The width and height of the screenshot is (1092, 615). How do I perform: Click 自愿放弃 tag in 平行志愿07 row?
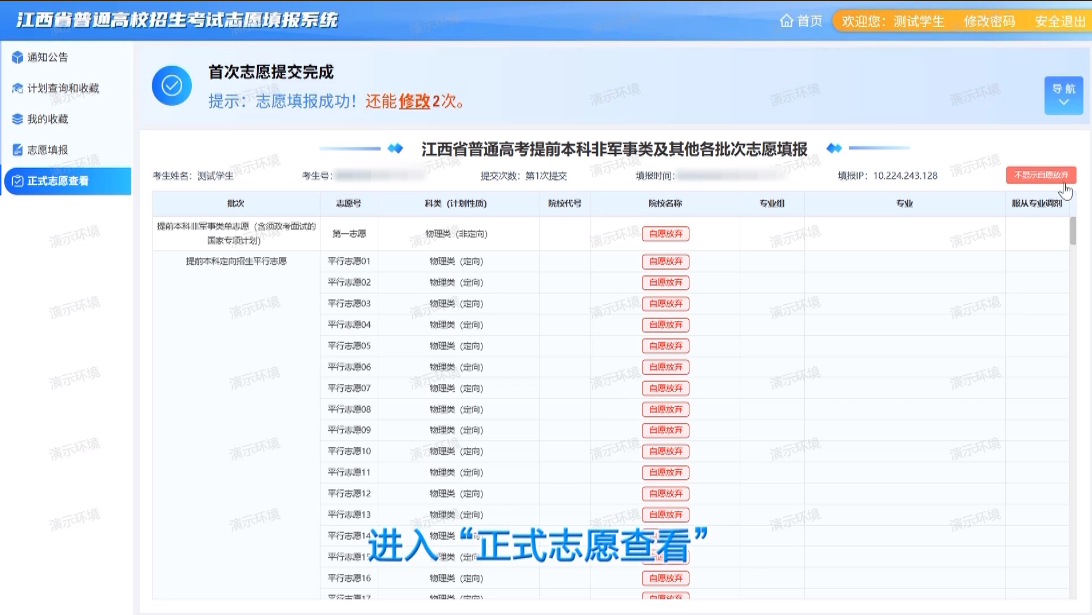coord(666,388)
